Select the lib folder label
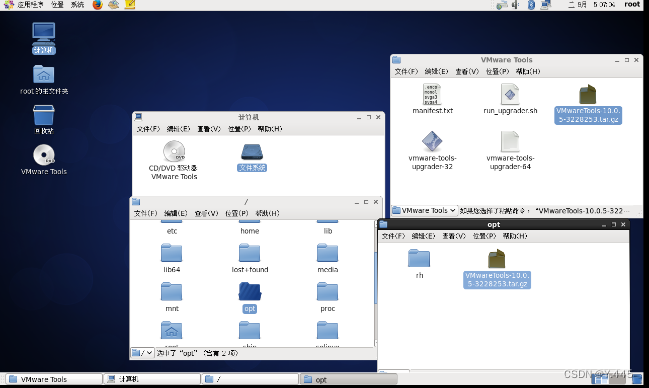Image resolution: width=649 pixels, height=388 pixels. 328,231
